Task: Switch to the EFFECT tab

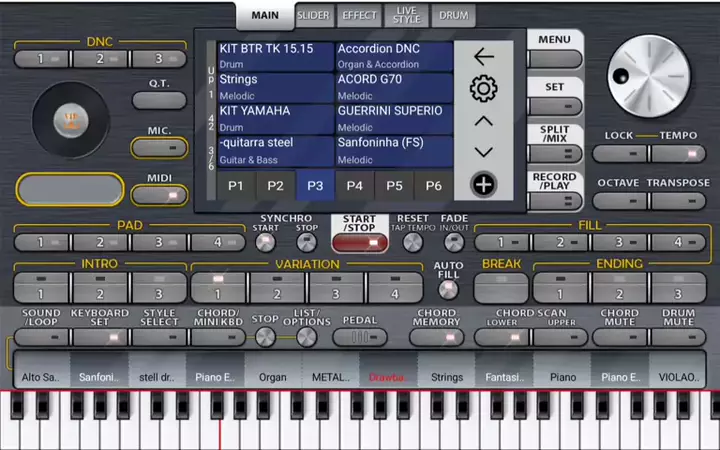Action: tap(359, 16)
